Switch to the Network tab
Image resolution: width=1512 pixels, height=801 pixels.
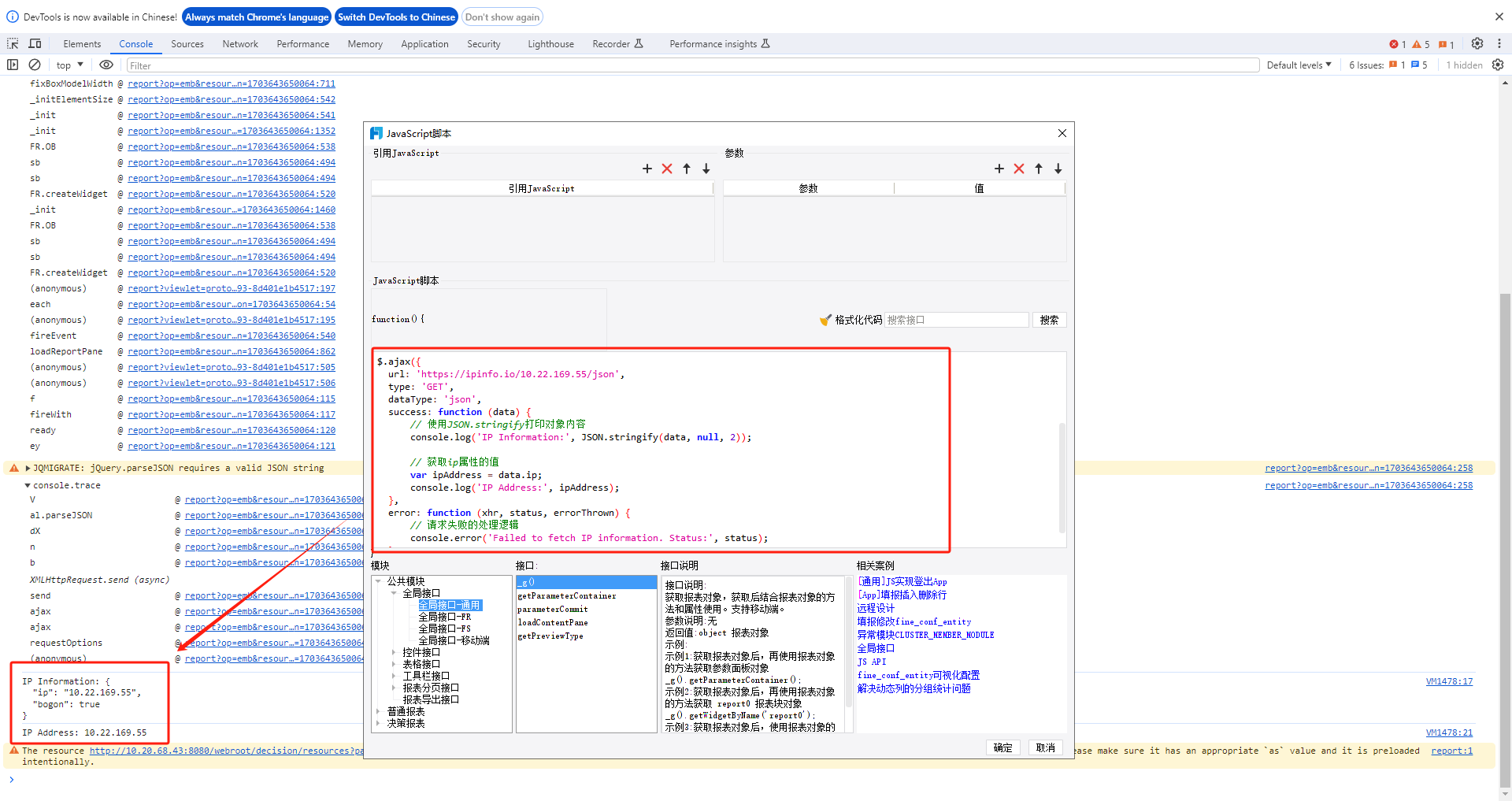coord(240,44)
